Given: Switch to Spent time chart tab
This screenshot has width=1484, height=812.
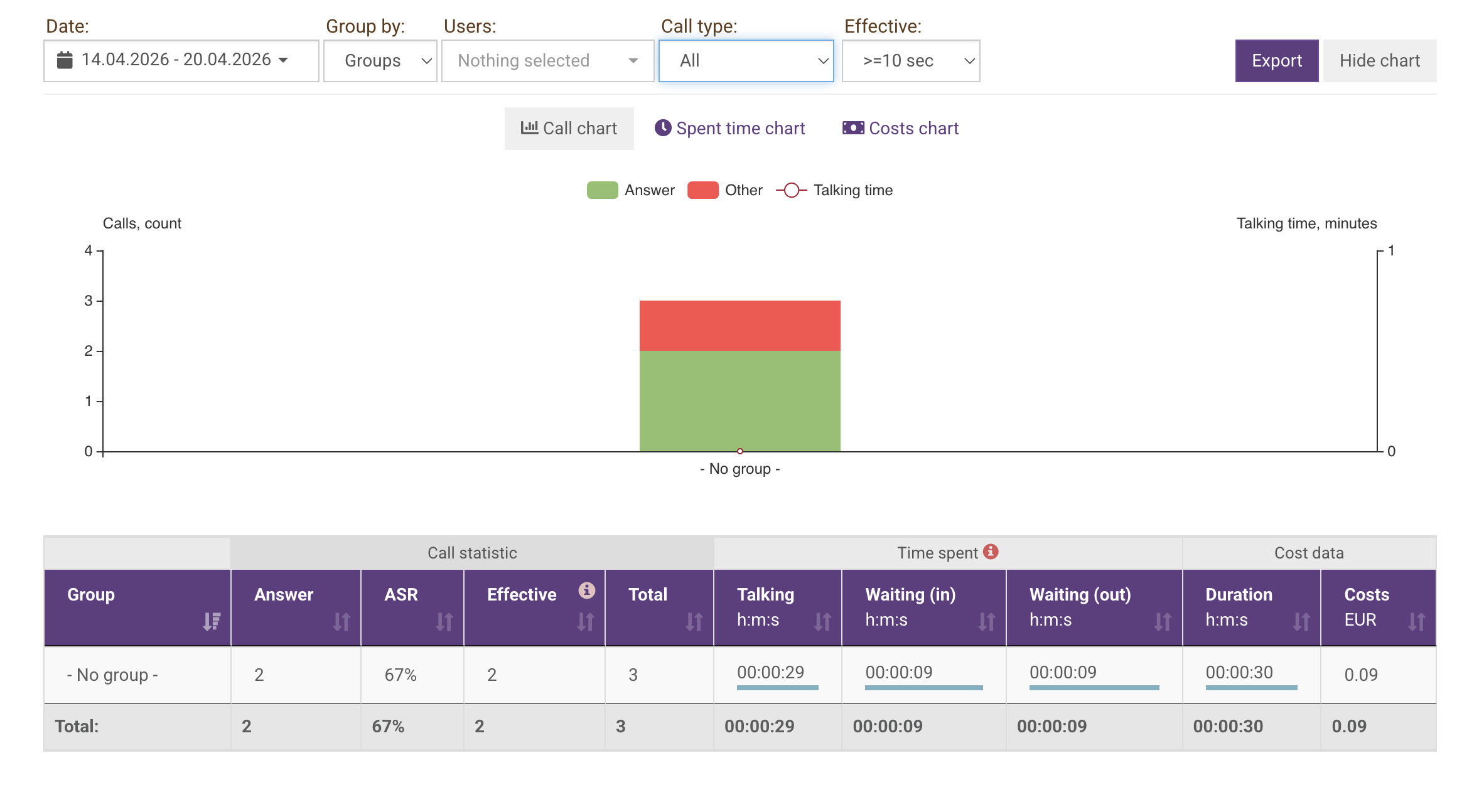Looking at the screenshot, I should coord(729,128).
